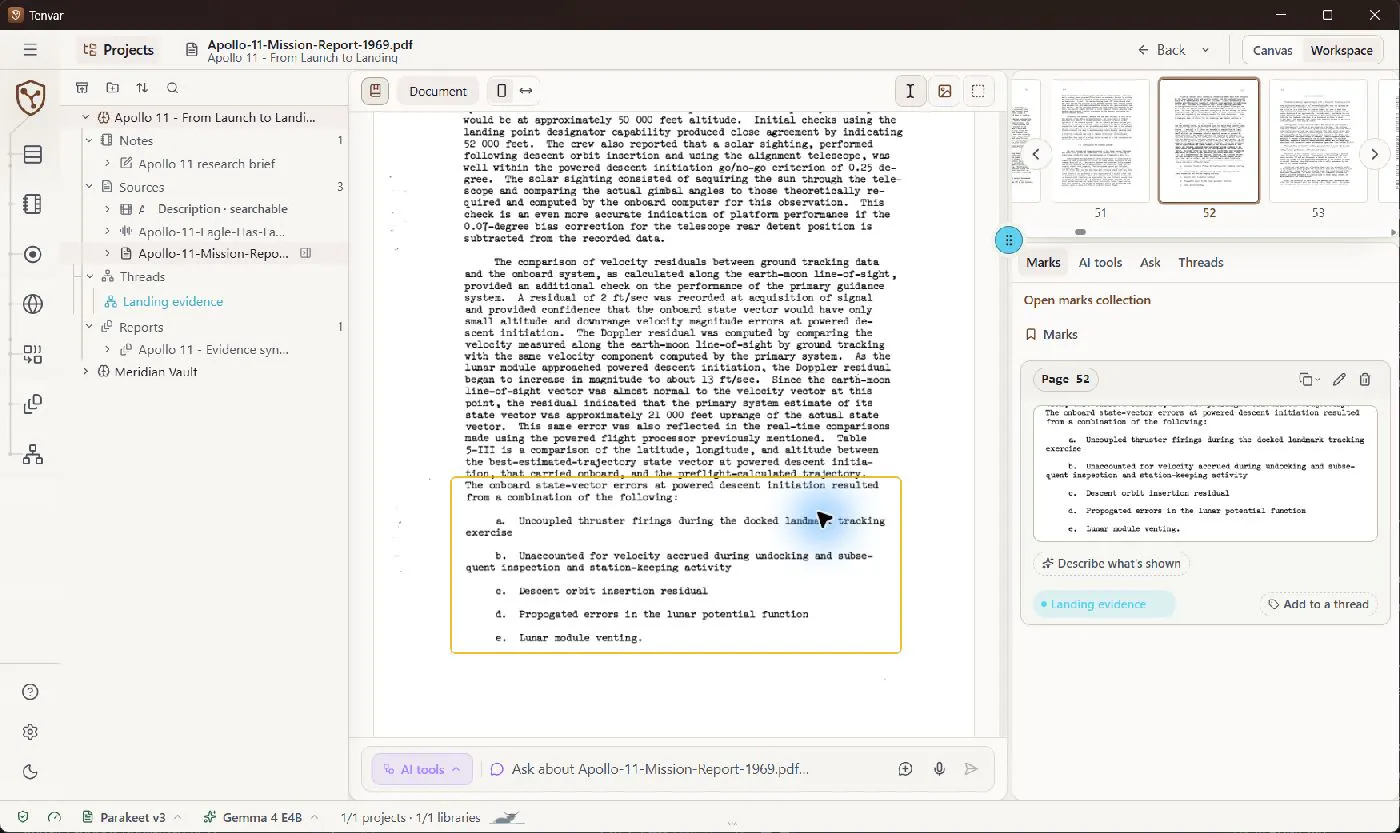
Task: Open settings with the gear icon
Action: coord(30,732)
